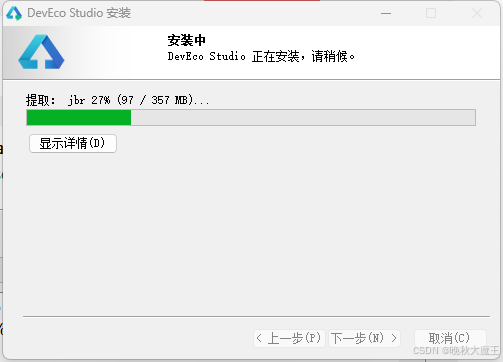Go back with the 上一步(P) button
Screen dimensions: 503x362
(x=289, y=338)
